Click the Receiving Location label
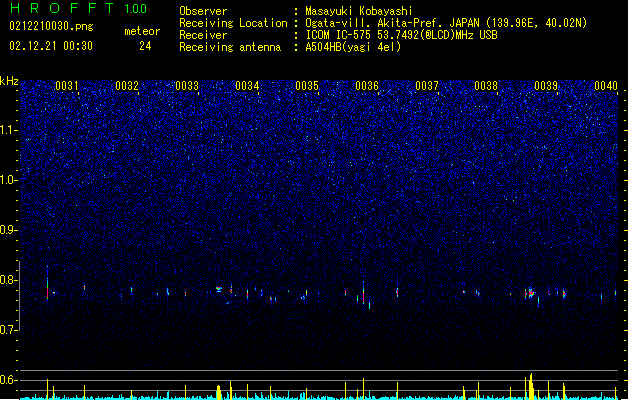The height and width of the screenshot is (400, 629). [x=233, y=23]
